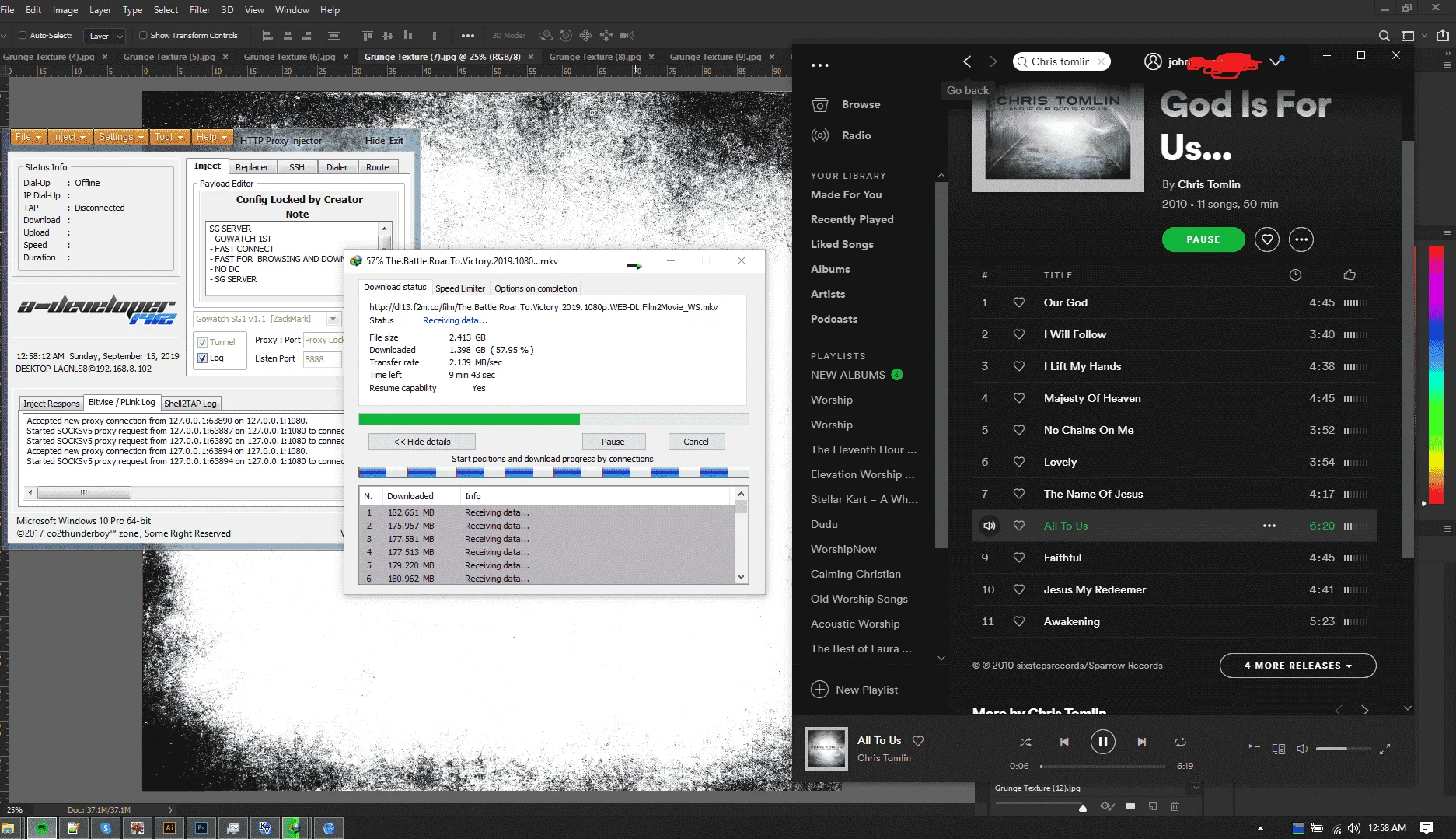Open the Help dropdown in HTTP Injector

tap(211, 137)
